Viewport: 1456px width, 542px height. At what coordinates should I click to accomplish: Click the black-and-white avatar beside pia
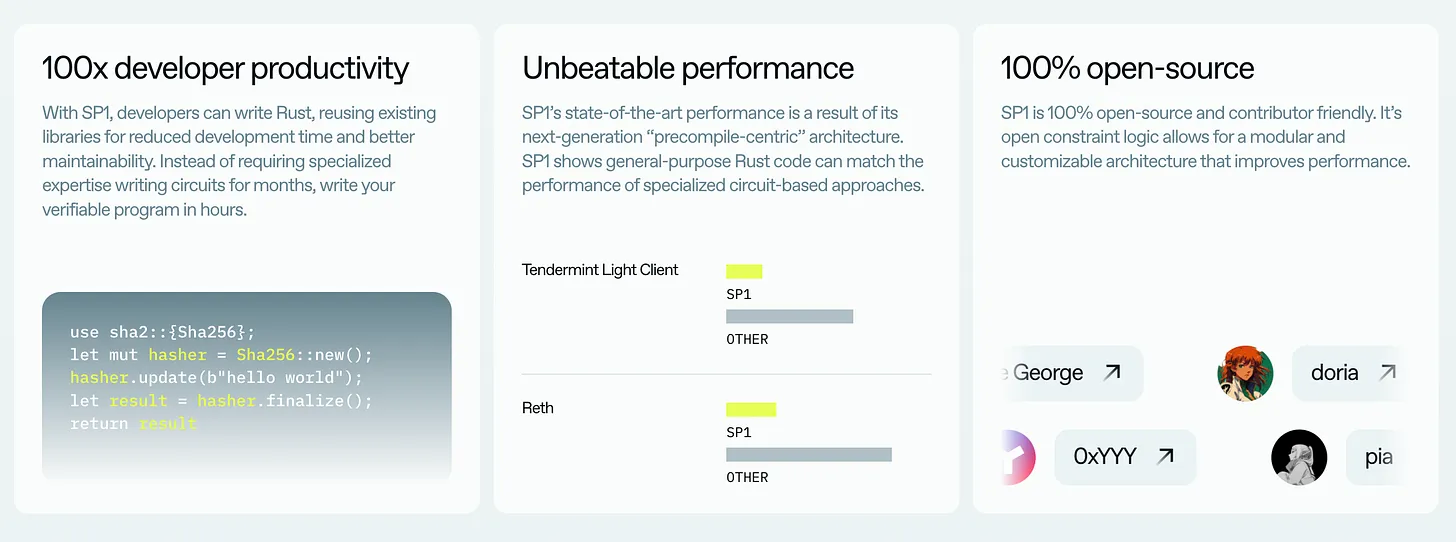click(x=1299, y=458)
